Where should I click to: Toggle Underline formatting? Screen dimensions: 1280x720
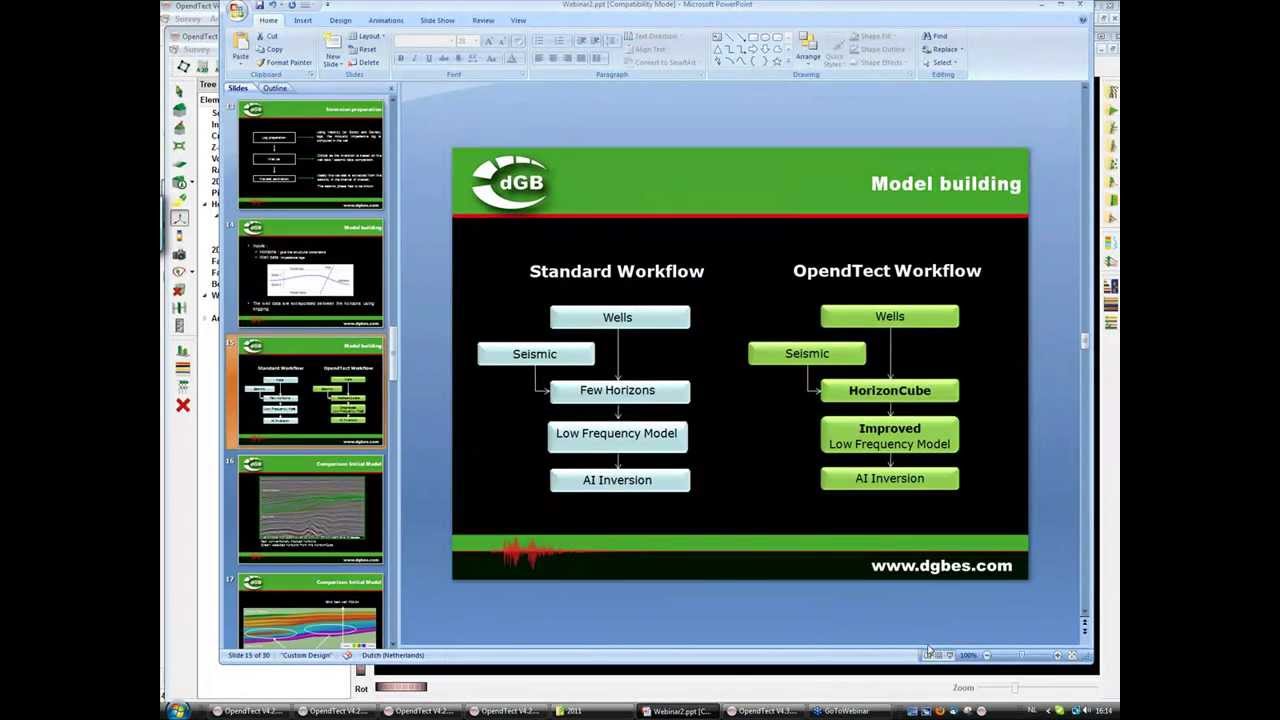(x=428, y=59)
